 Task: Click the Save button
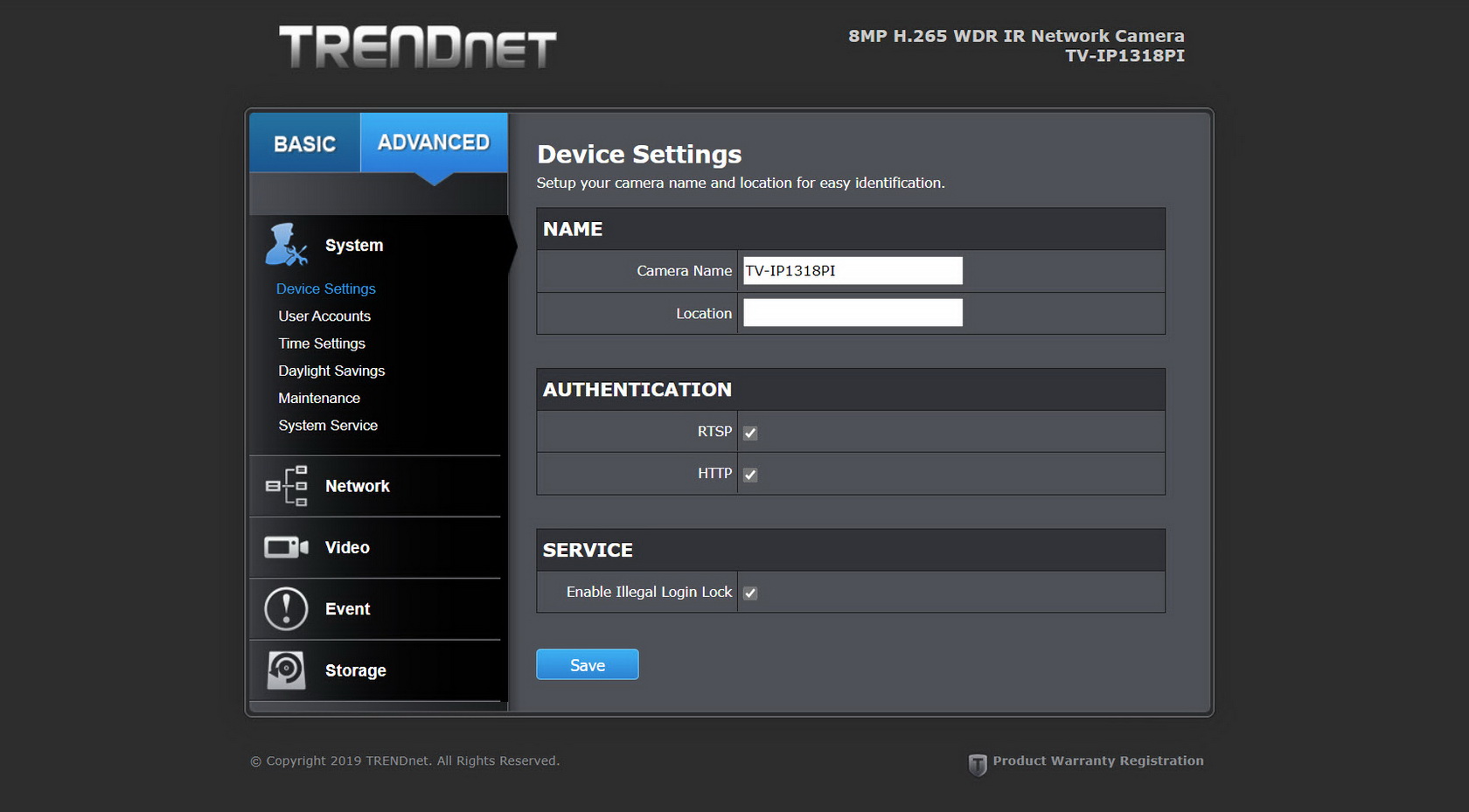point(588,664)
